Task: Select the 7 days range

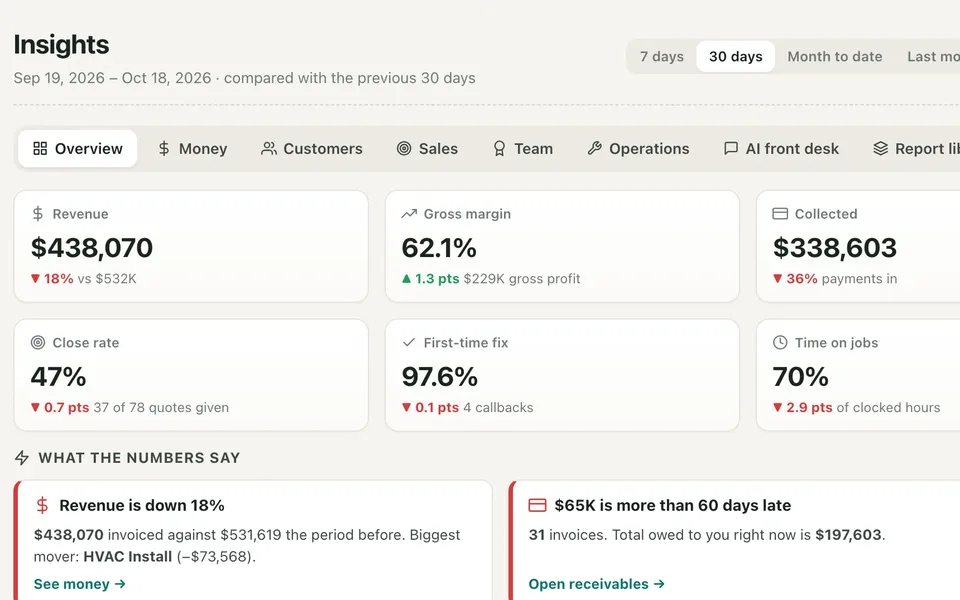Action: click(x=662, y=56)
